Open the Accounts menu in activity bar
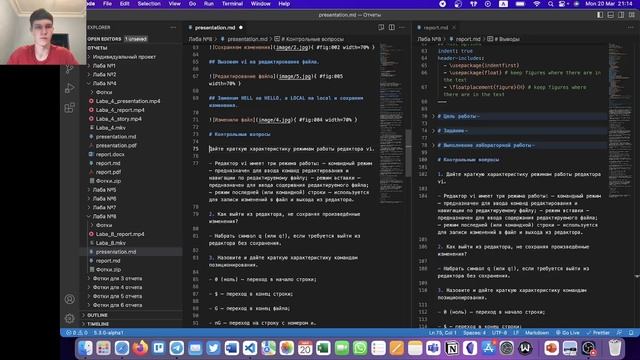640x360 pixels. 69,299
